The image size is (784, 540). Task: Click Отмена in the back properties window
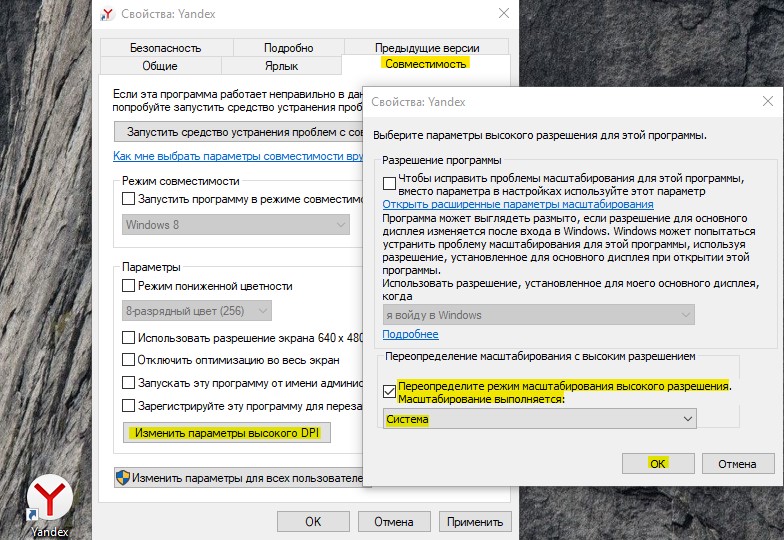394,522
